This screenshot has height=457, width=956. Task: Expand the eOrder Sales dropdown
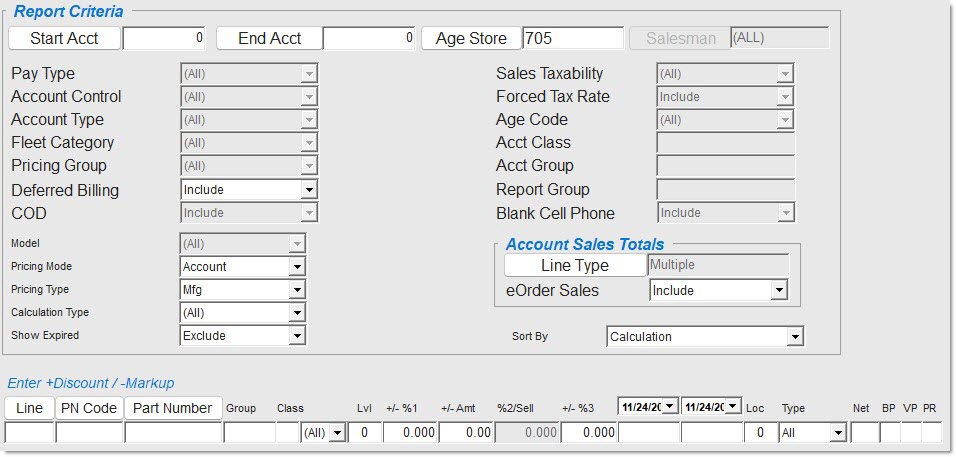point(779,291)
